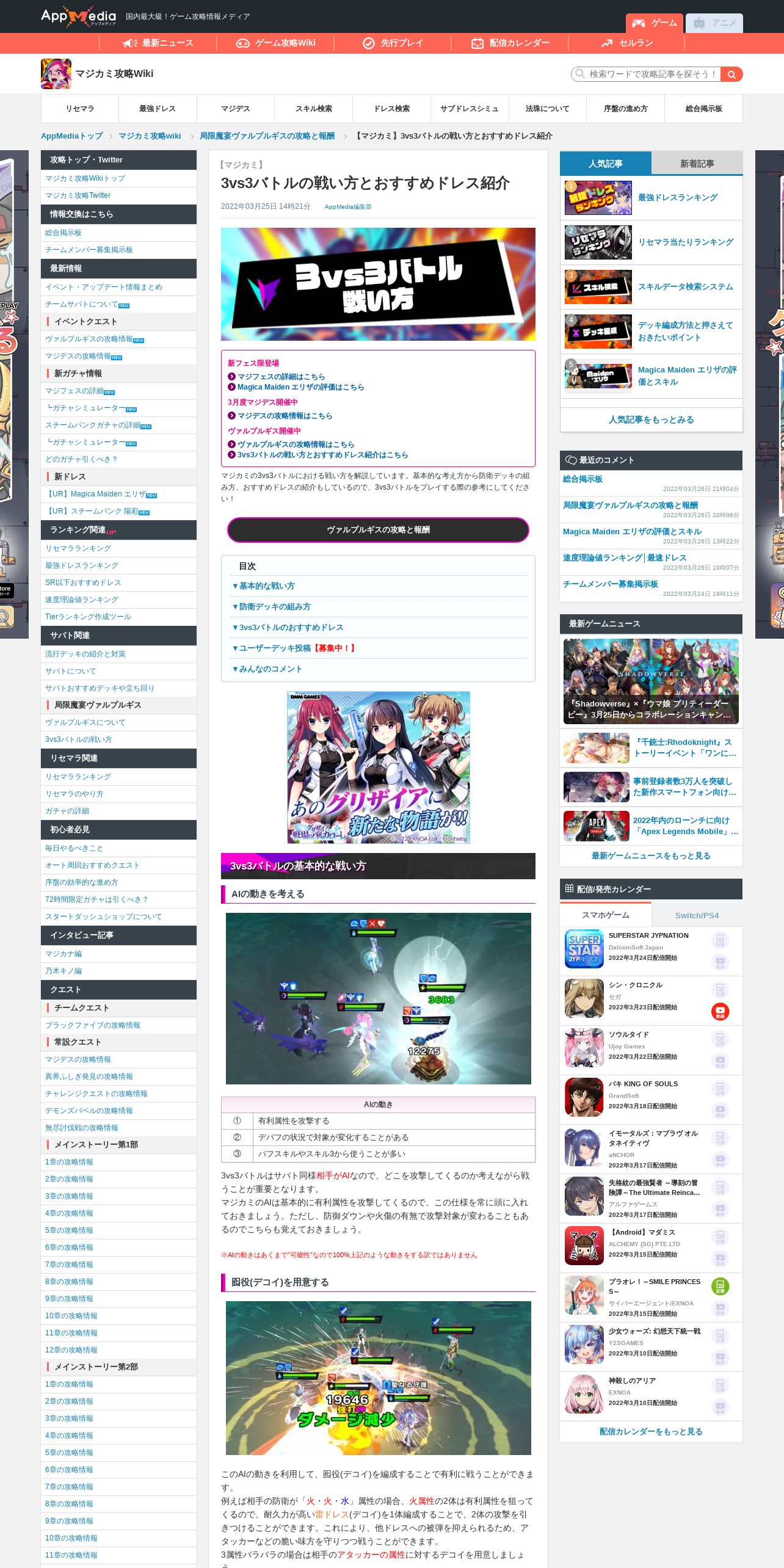Click the プラオレ! app icon
The height and width of the screenshot is (1568, 784).
click(584, 1295)
